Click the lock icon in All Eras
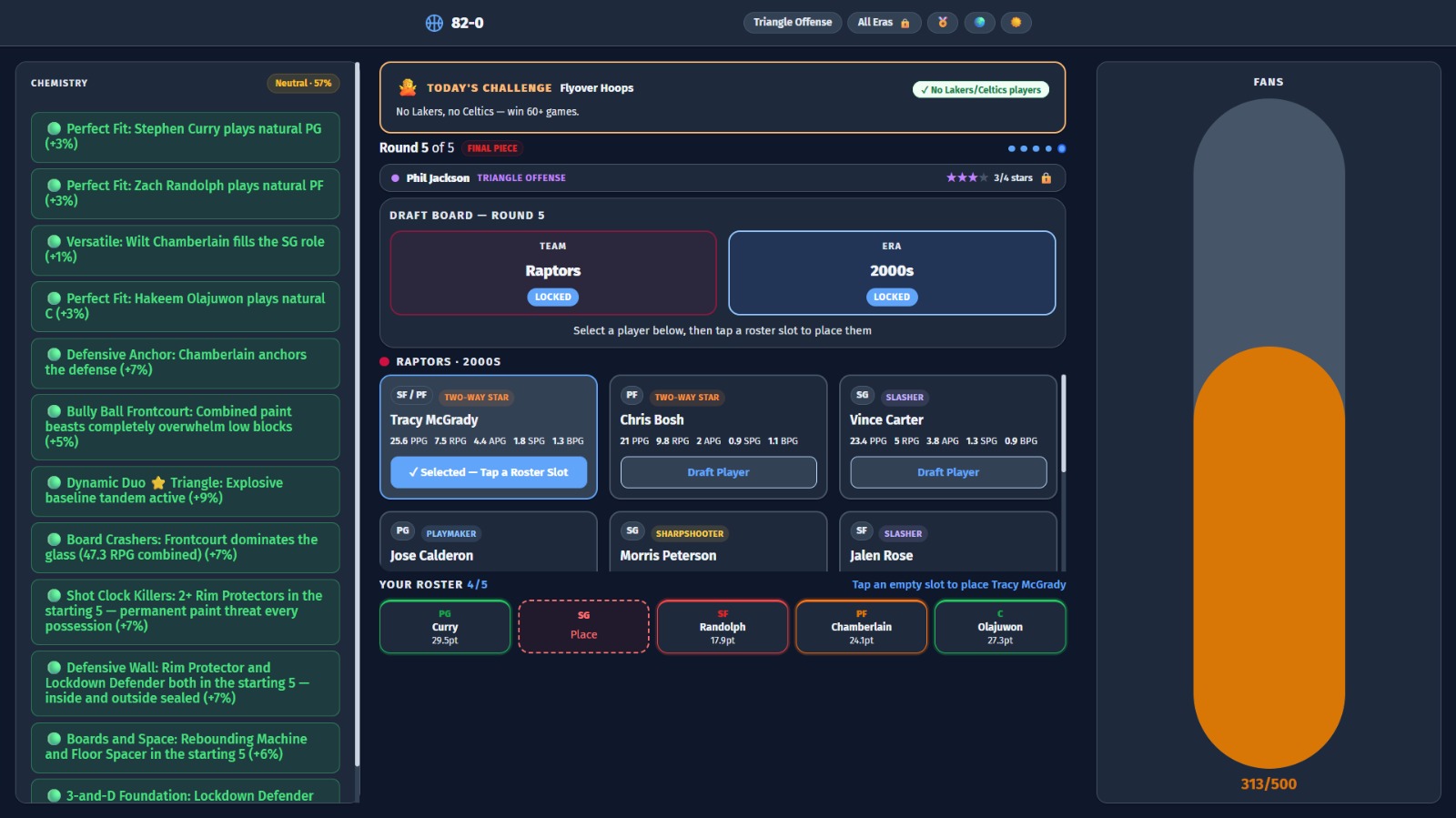The height and width of the screenshot is (818, 1456). click(x=905, y=23)
